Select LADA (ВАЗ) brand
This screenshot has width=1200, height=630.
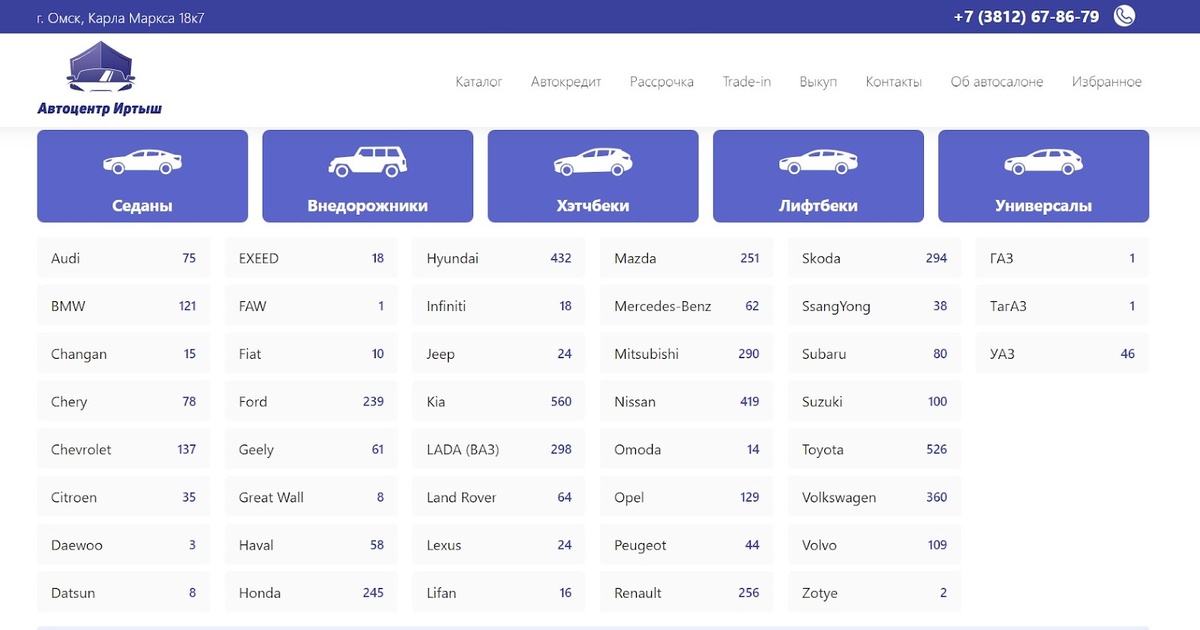point(499,450)
